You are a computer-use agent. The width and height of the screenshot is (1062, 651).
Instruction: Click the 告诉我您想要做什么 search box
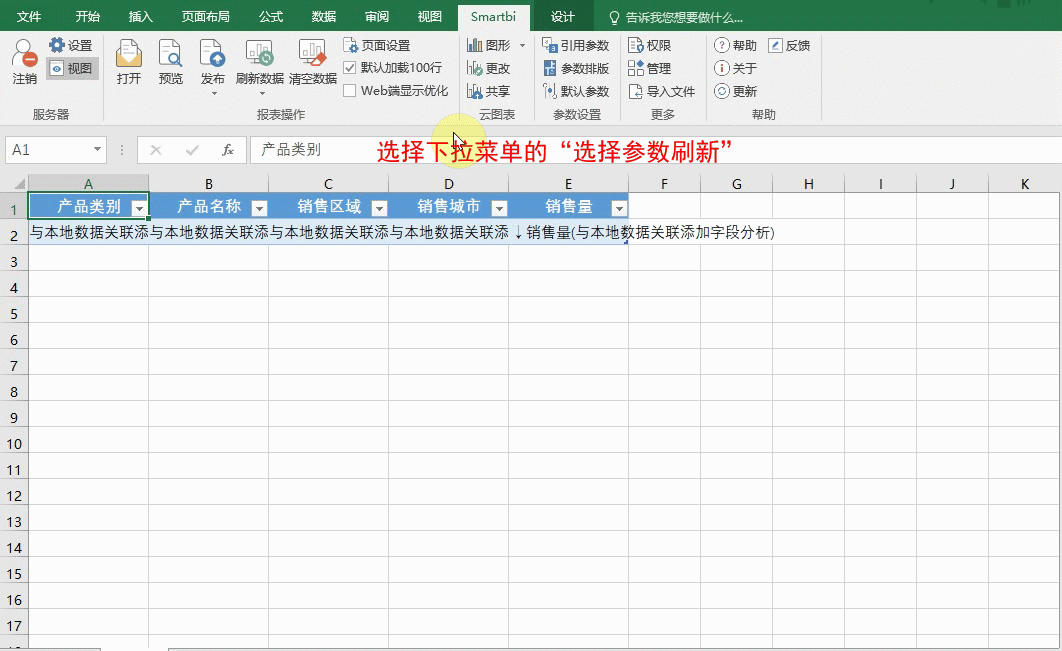pos(676,17)
